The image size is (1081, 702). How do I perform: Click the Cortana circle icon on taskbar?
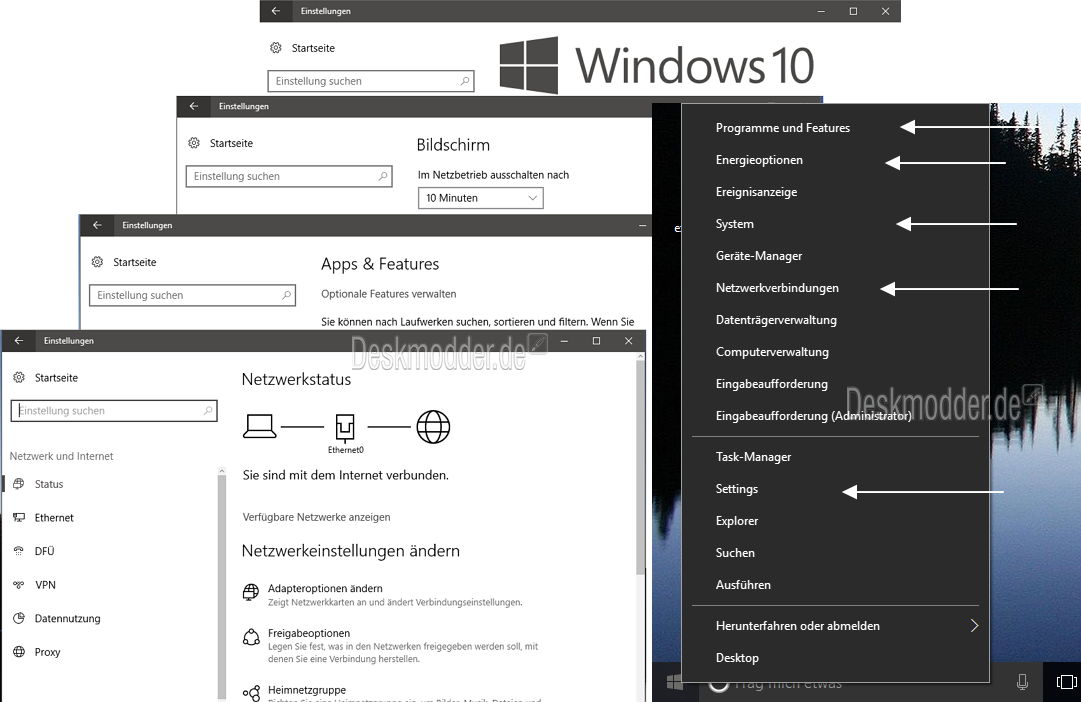718,684
